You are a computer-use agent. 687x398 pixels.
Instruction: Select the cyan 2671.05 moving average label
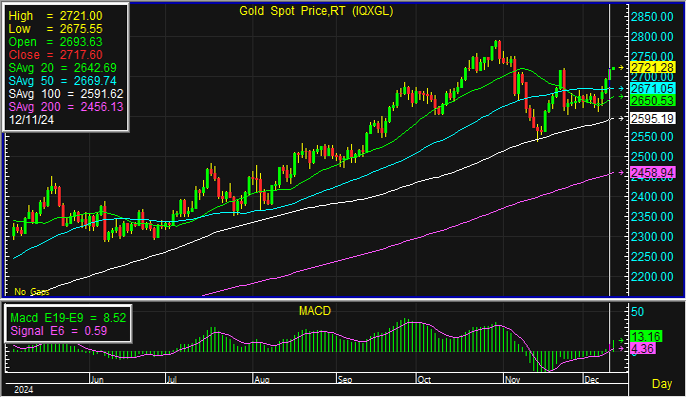(652, 89)
